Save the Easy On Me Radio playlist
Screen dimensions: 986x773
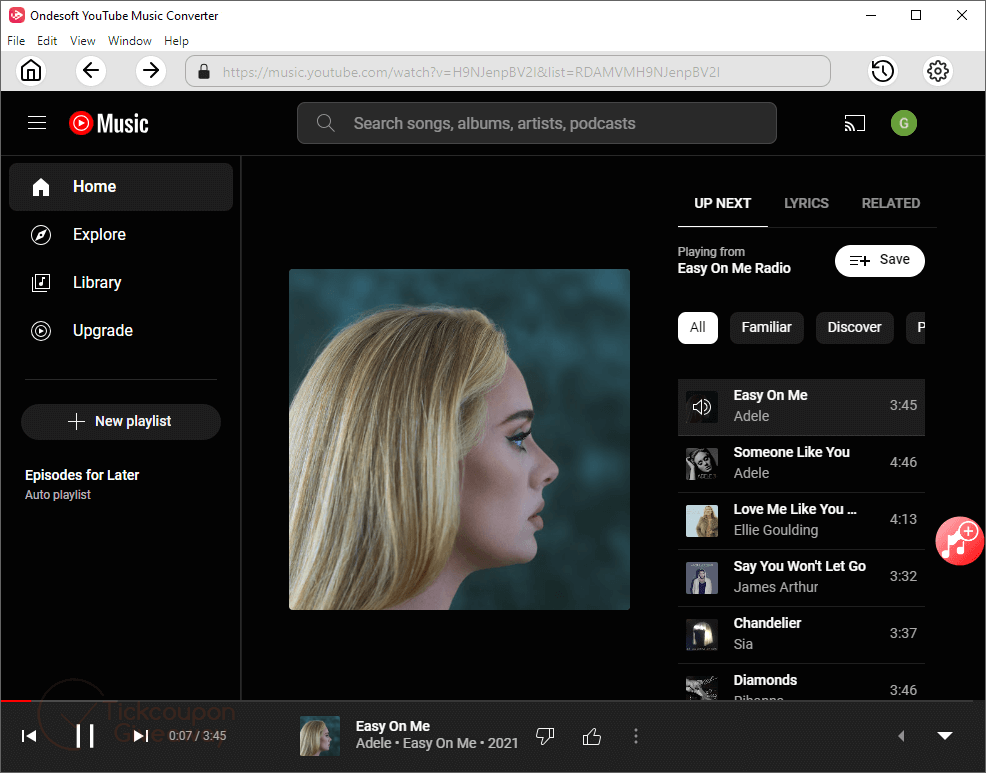coord(880,260)
